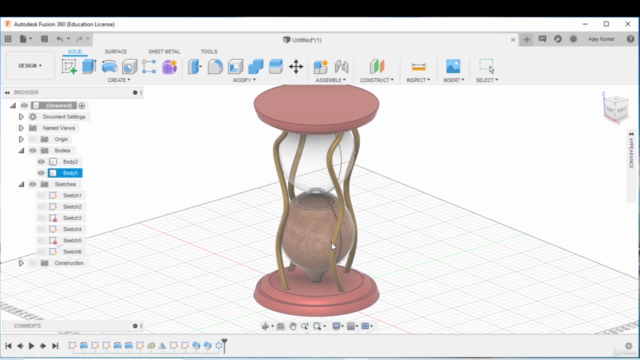Open the CREATE dropdown menu
This screenshot has width=640, height=360.
tap(119, 80)
